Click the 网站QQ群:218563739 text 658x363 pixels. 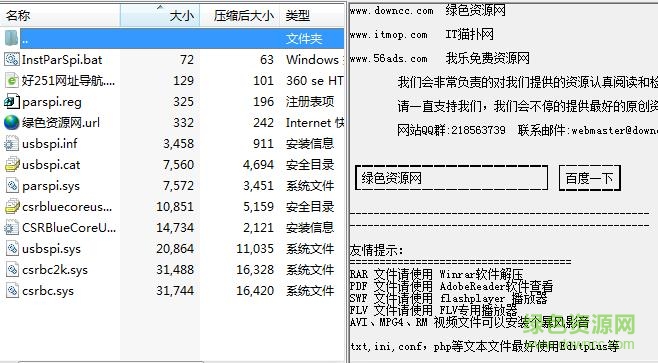[x=452, y=130]
